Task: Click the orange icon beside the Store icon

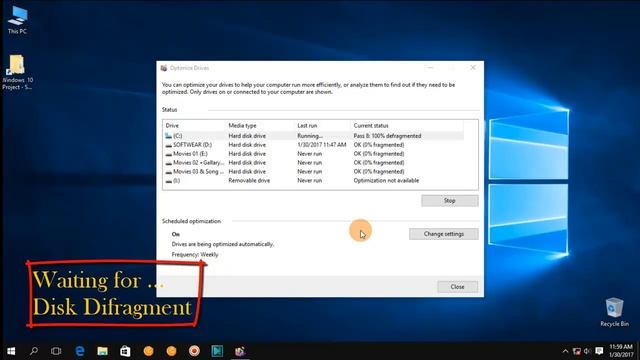Action: (149, 351)
